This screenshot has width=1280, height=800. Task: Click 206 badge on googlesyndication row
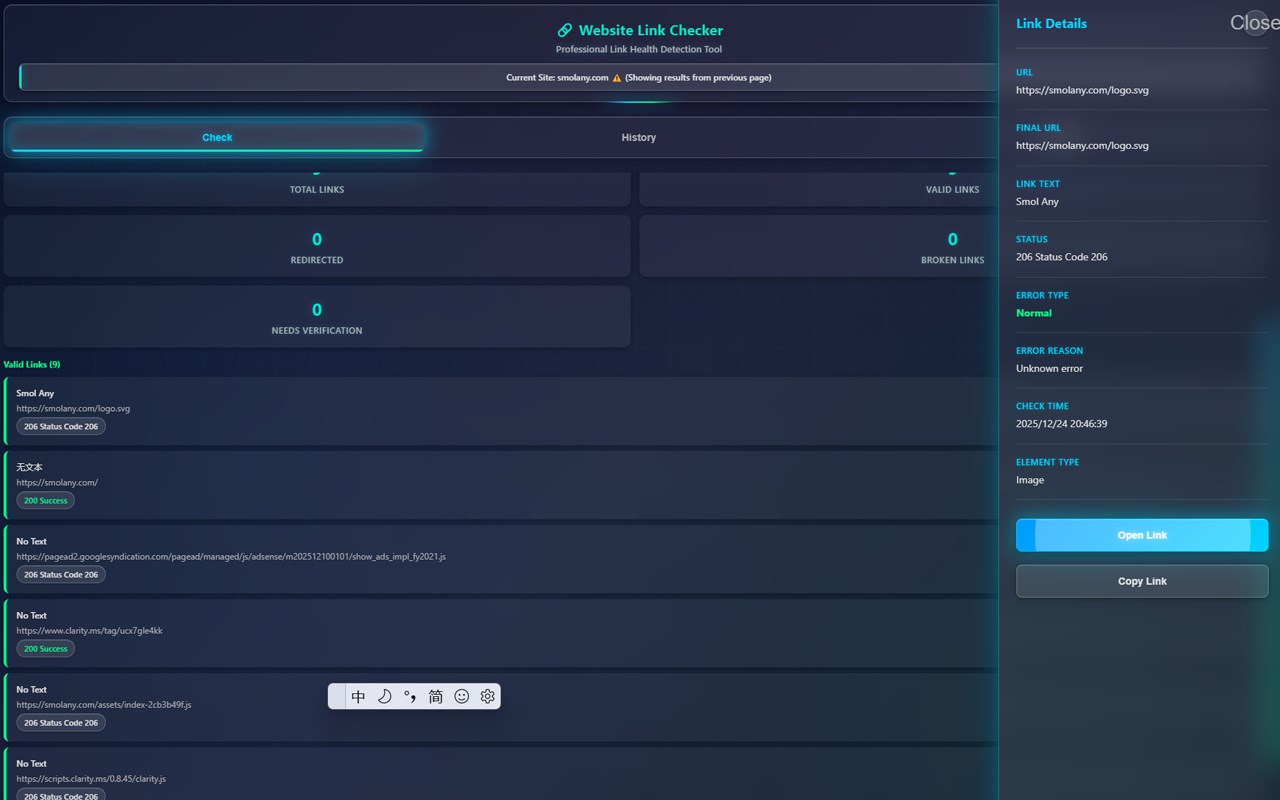61,574
